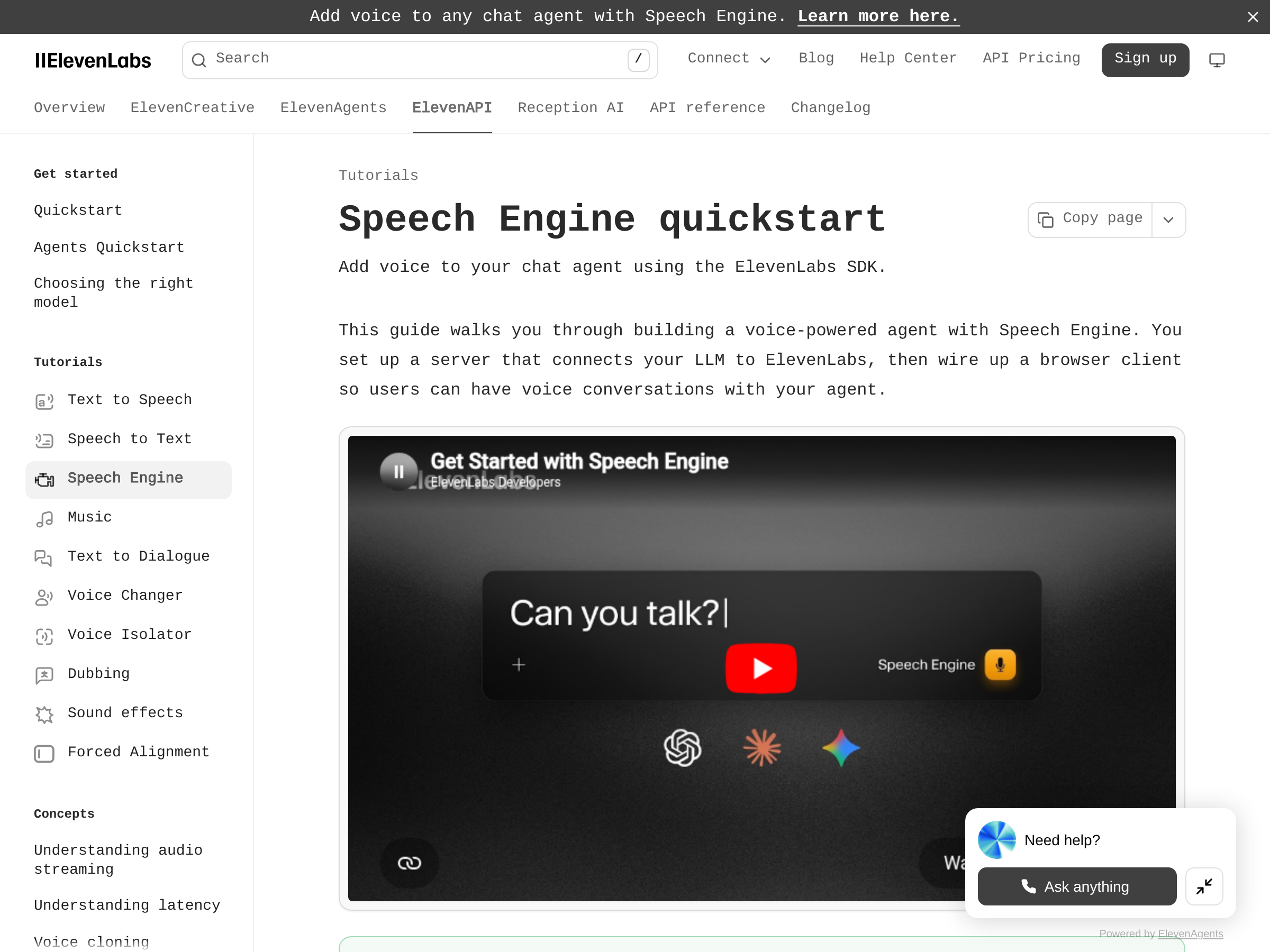Switch to the ElevenAgents tab
1270x952 pixels.
click(333, 108)
